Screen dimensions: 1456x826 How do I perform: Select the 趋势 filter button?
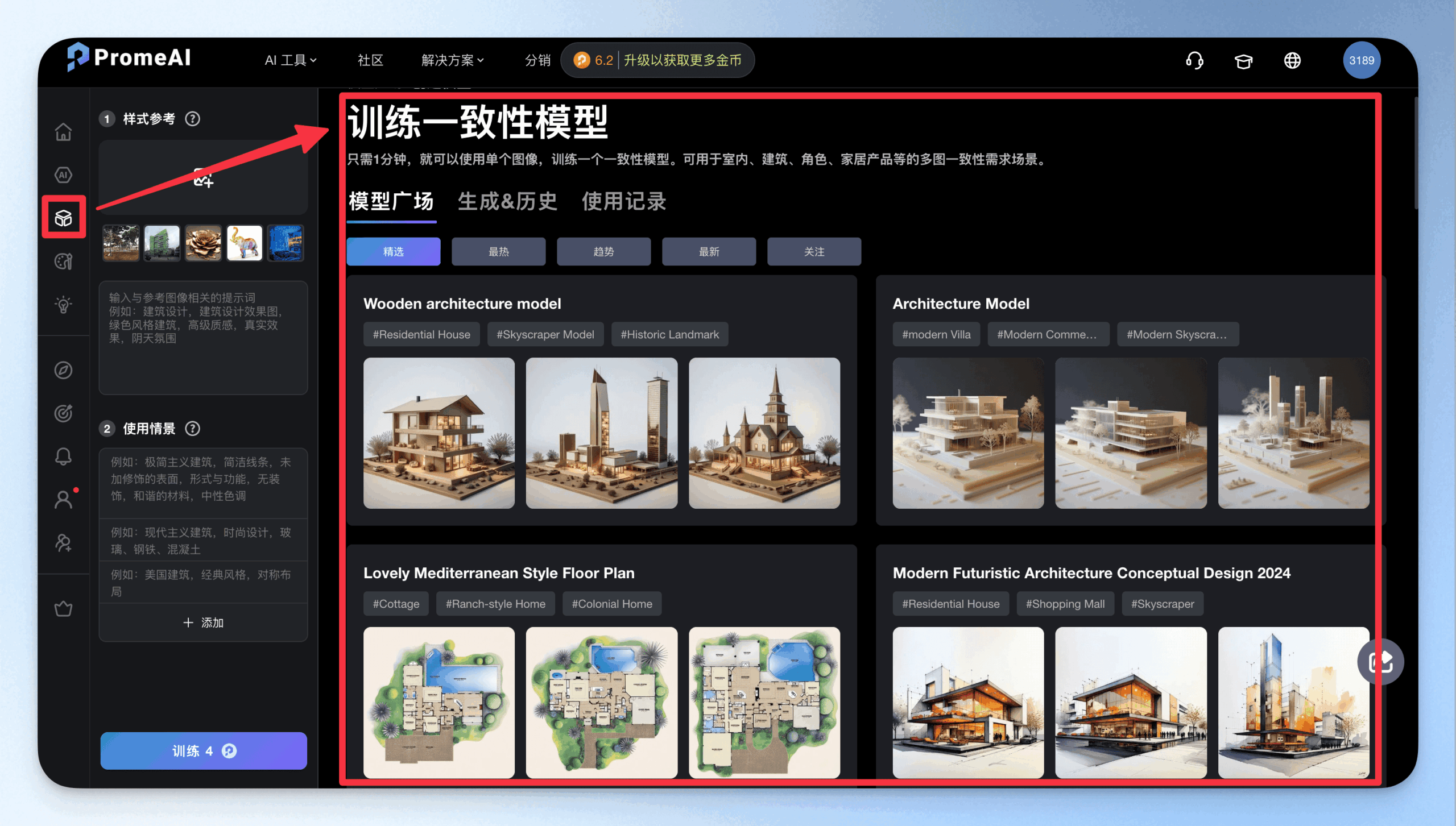point(603,251)
